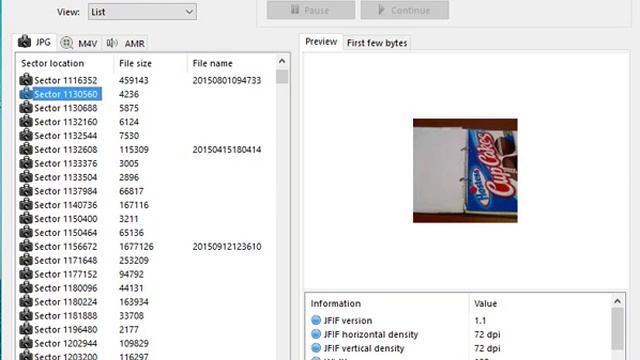Click camera icon for Sector 1132160
The width and height of the screenshot is (640, 360).
point(26,121)
